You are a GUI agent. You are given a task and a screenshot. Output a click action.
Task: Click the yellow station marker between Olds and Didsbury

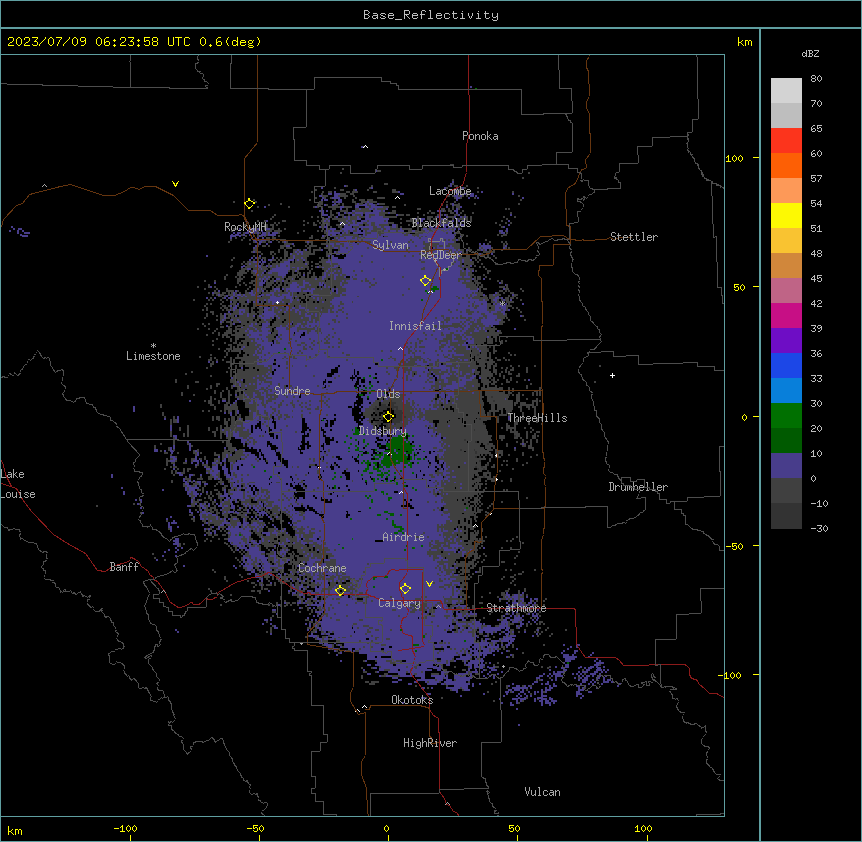pos(389,416)
